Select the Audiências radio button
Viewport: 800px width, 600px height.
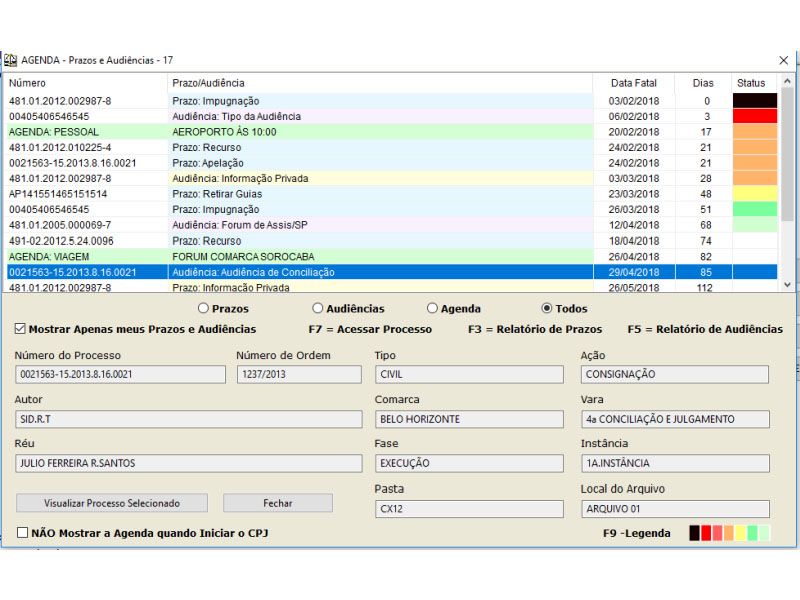tap(318, 309)
